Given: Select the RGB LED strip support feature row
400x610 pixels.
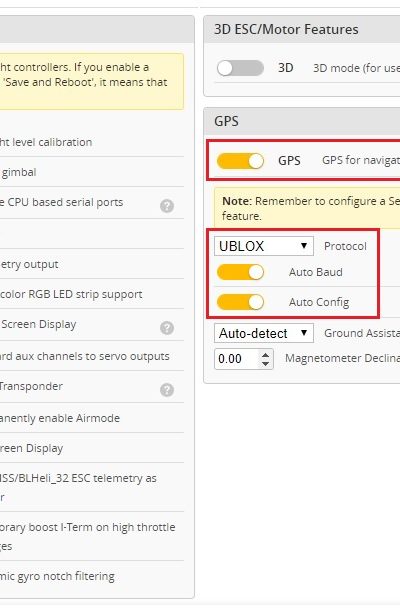Looking at the screenshot, I should point(92,294).
